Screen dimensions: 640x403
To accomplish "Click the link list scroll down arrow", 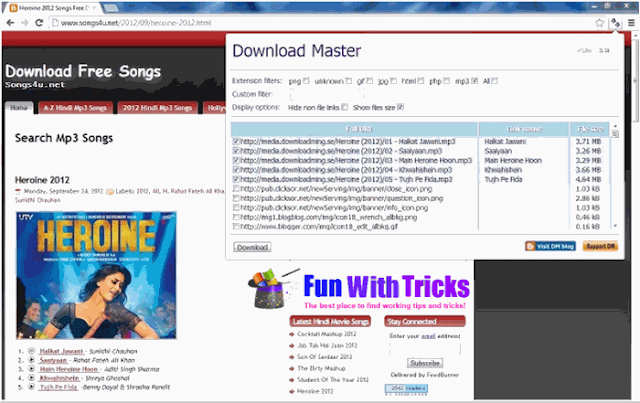I will pyautogui.click(x=615, y=226).
